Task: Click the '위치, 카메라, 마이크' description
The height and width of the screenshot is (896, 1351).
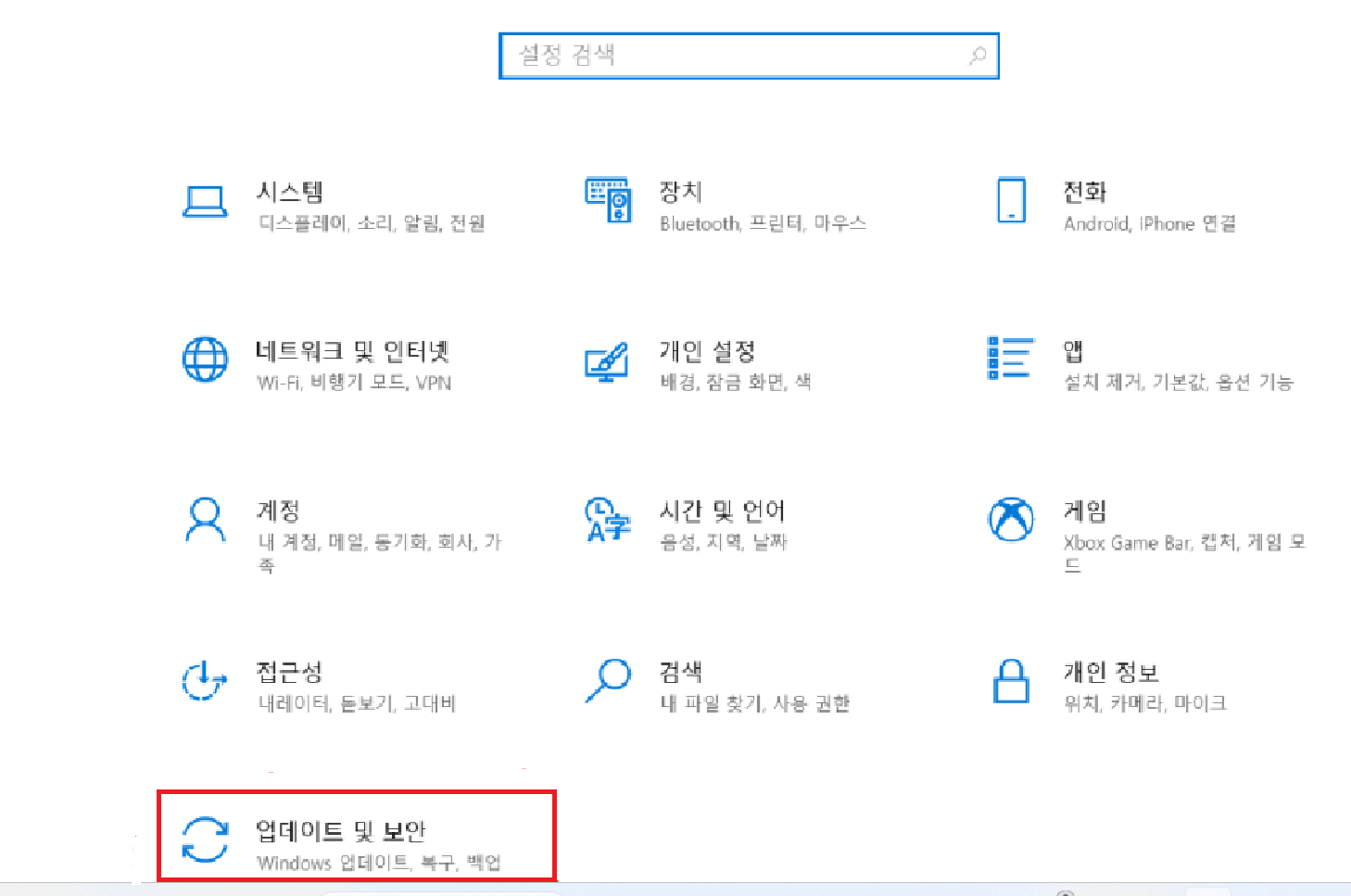Action: pos(1145,703)
